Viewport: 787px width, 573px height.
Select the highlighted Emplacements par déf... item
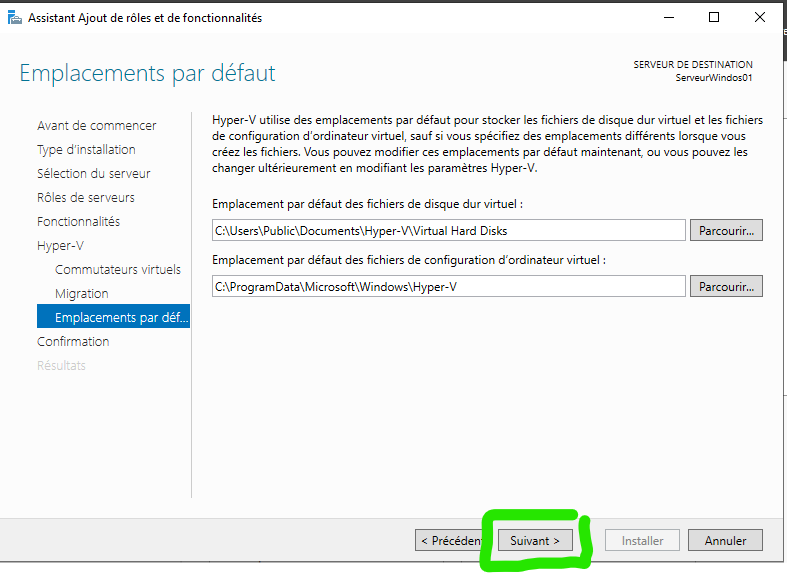113,317
